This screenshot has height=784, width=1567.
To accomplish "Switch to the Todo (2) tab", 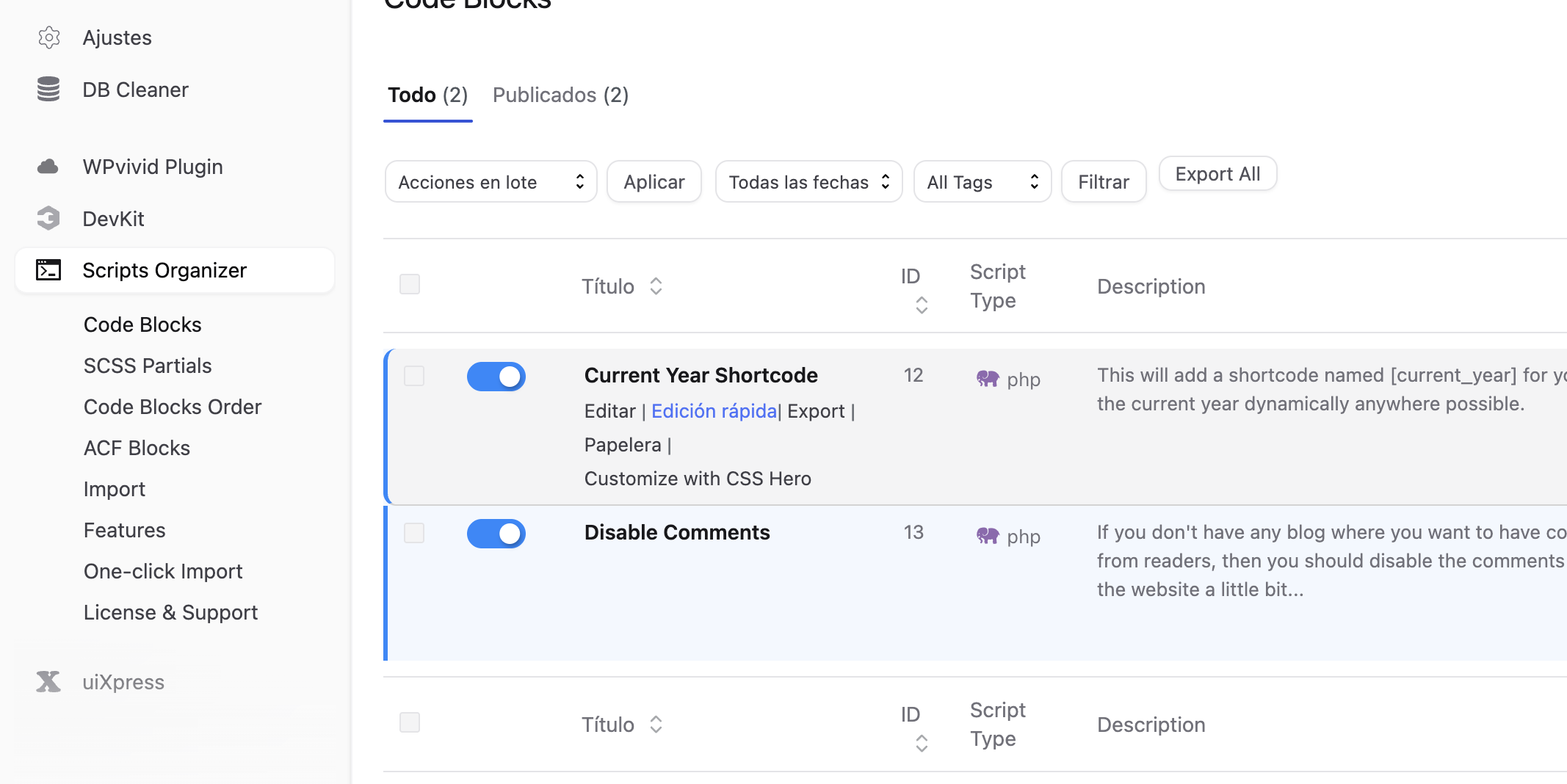I will coord(428,95).
